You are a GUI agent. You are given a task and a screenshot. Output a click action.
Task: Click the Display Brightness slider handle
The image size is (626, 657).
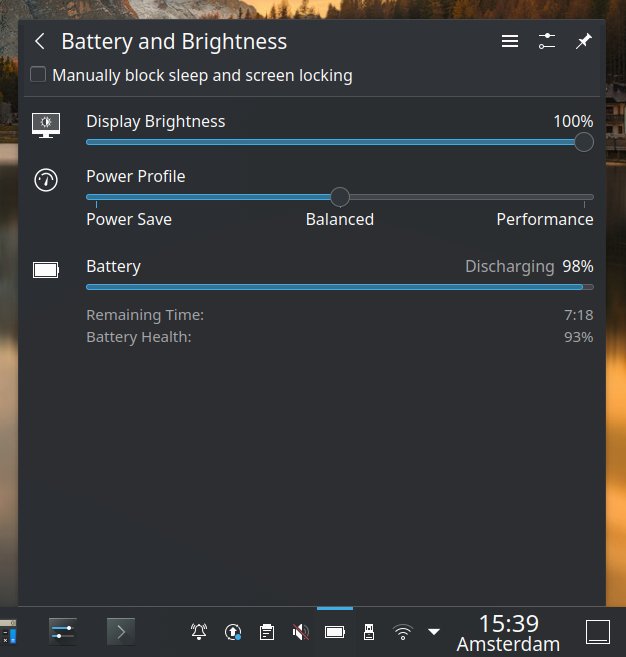pos(584,142)
